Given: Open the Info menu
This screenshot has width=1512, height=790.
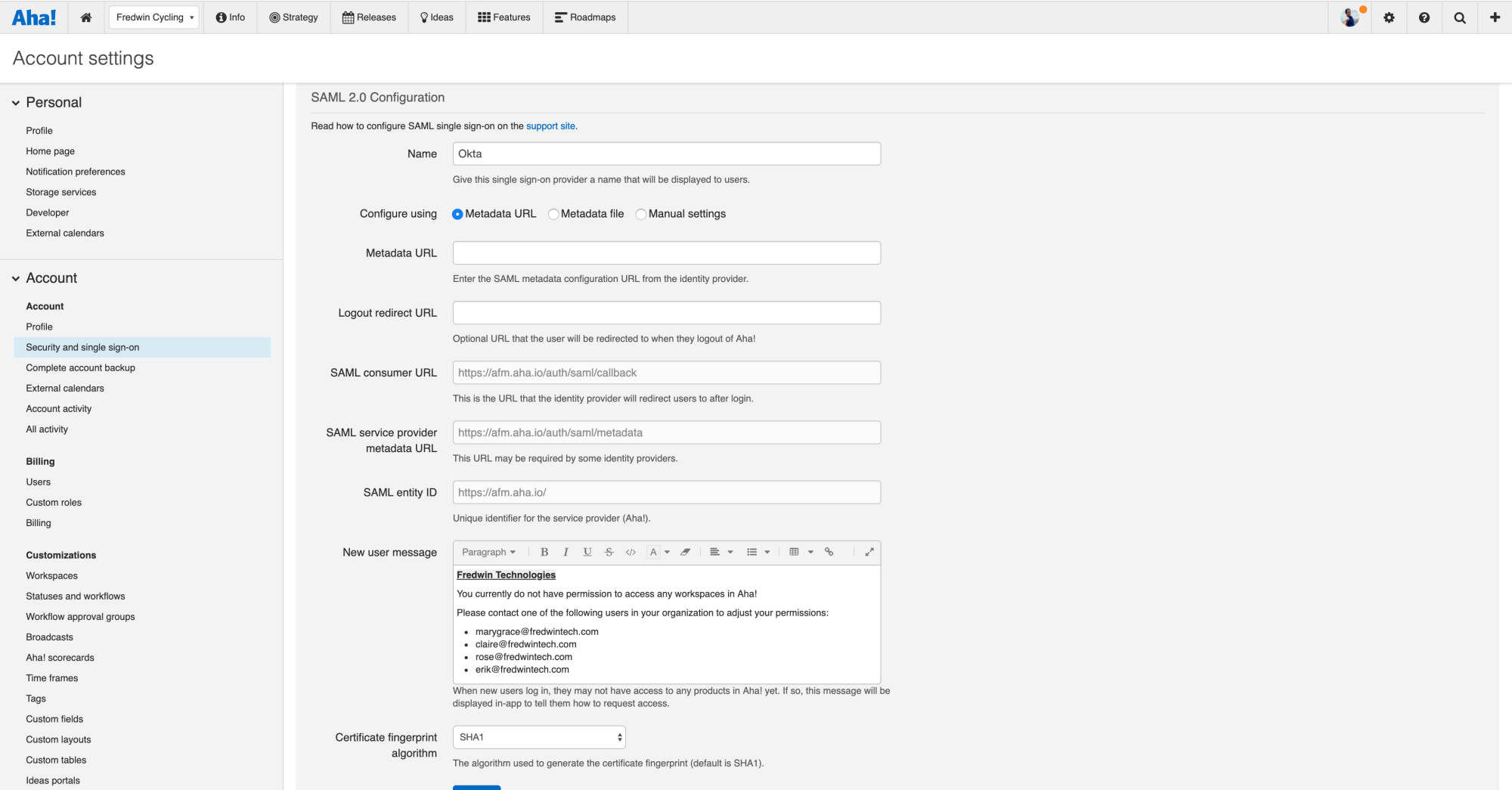Looking at the screenshot, I should pyautogui.click(x=231, y=17).
